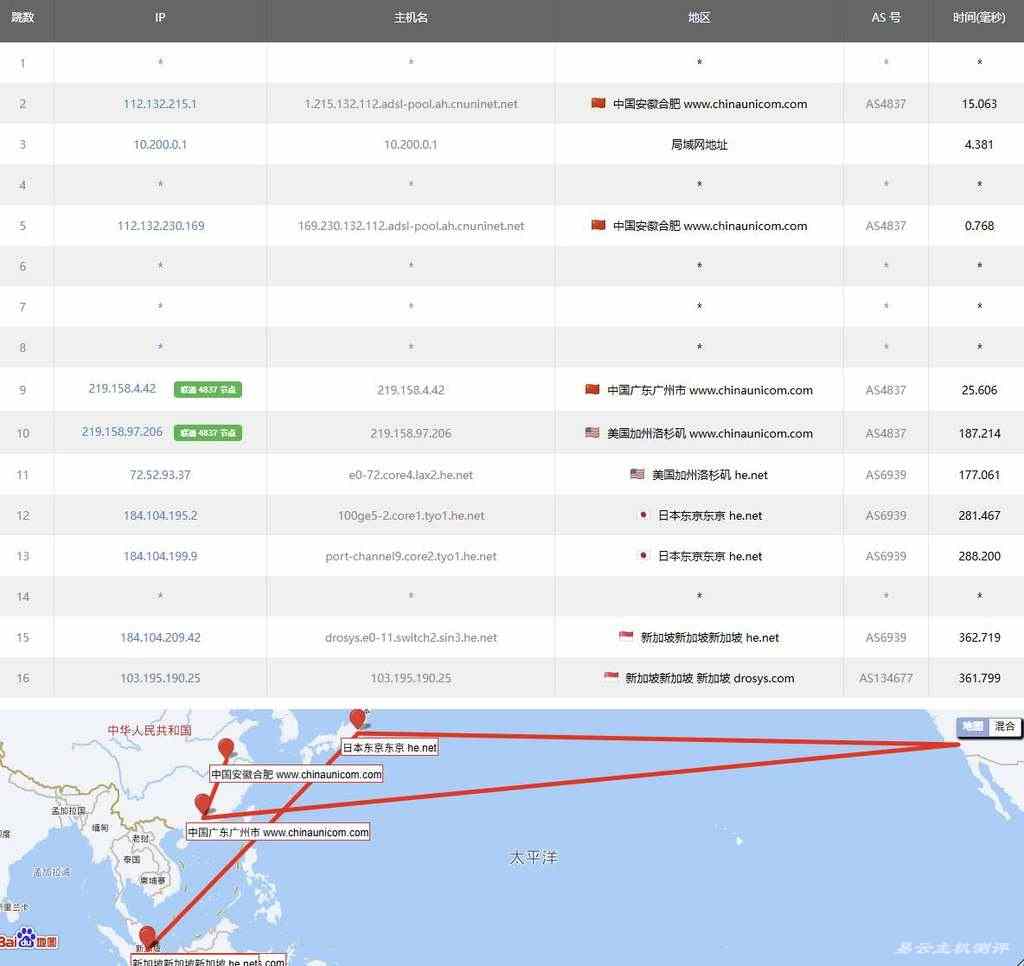Click the 地区 column header
This screenshot has height=966, width=1024.
tap(699, 18)
